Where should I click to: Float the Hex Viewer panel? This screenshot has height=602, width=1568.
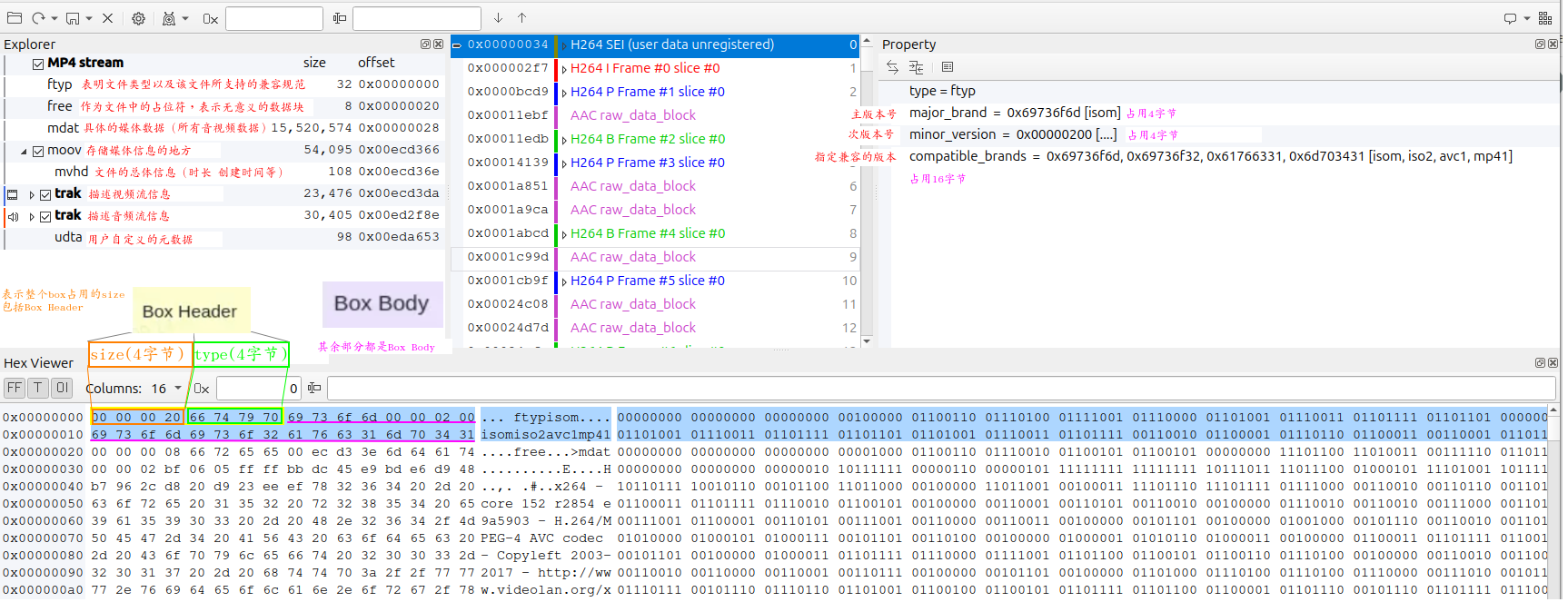1540,362
